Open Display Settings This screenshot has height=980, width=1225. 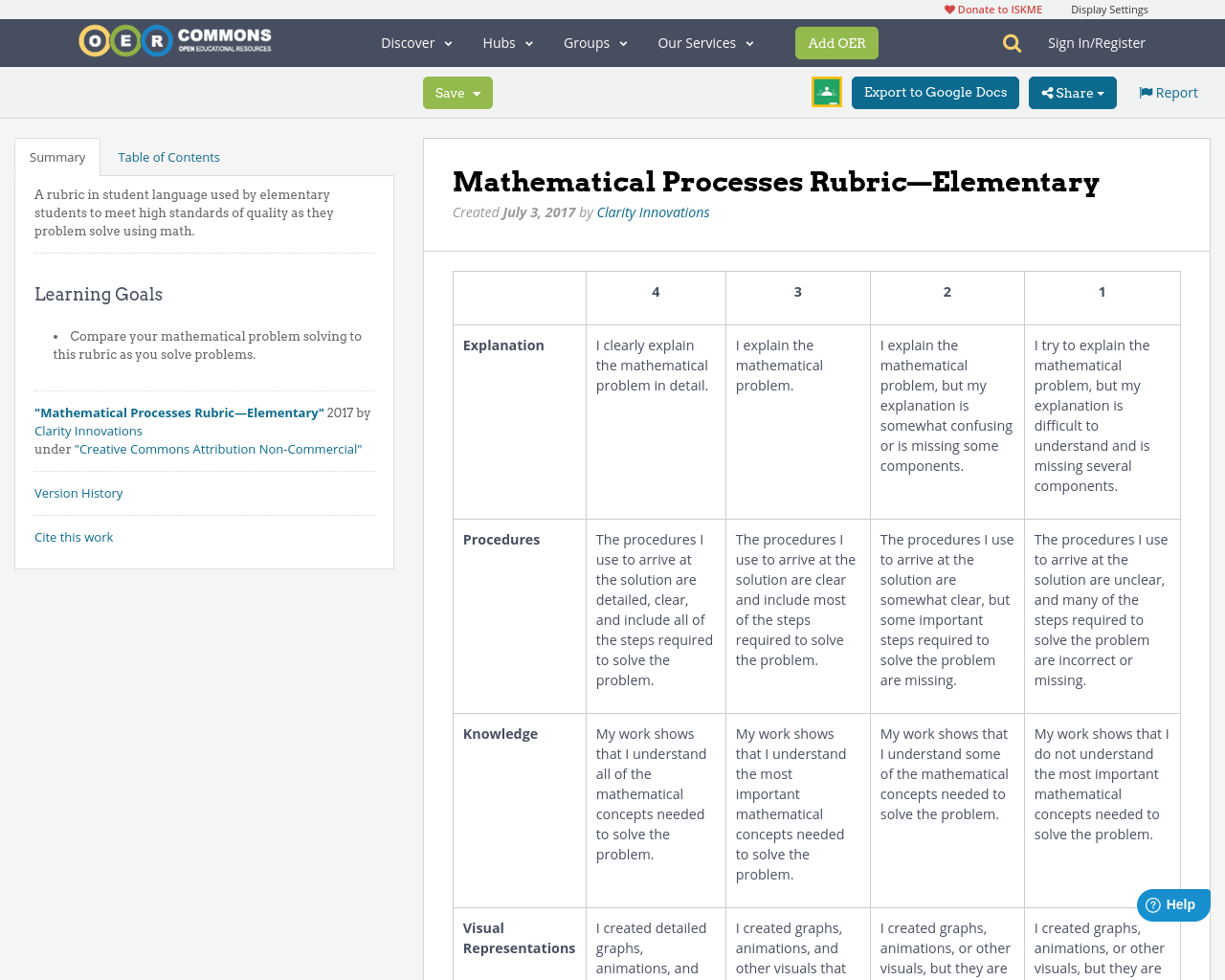point(1109,9)
